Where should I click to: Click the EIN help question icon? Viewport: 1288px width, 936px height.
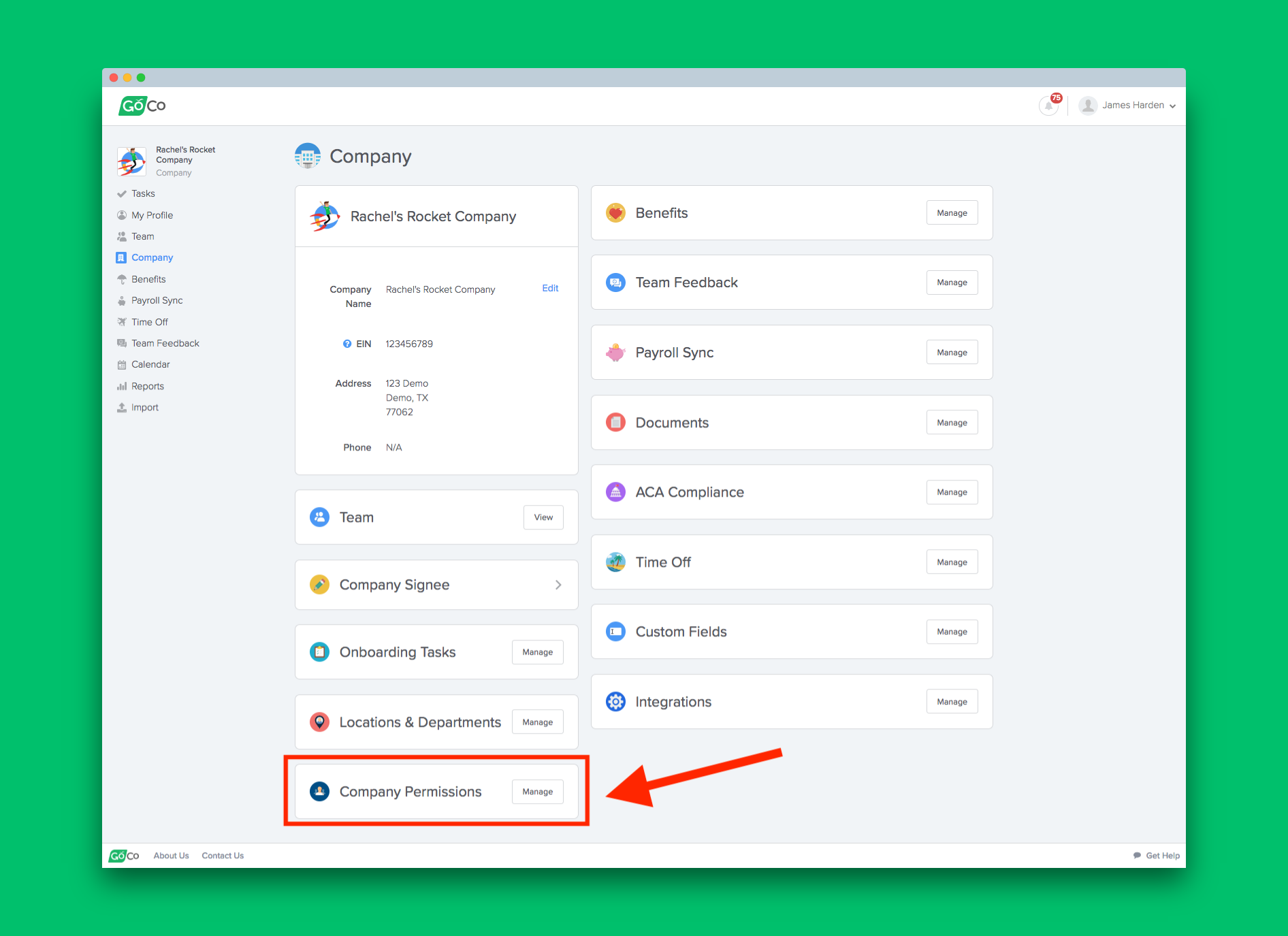(347, 344)
